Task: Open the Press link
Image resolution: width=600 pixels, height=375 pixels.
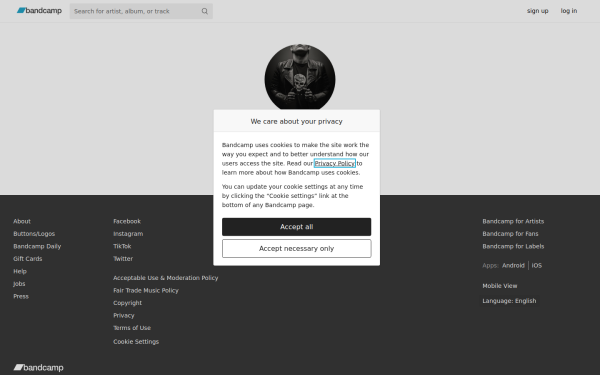Action: tap(21, 296)
